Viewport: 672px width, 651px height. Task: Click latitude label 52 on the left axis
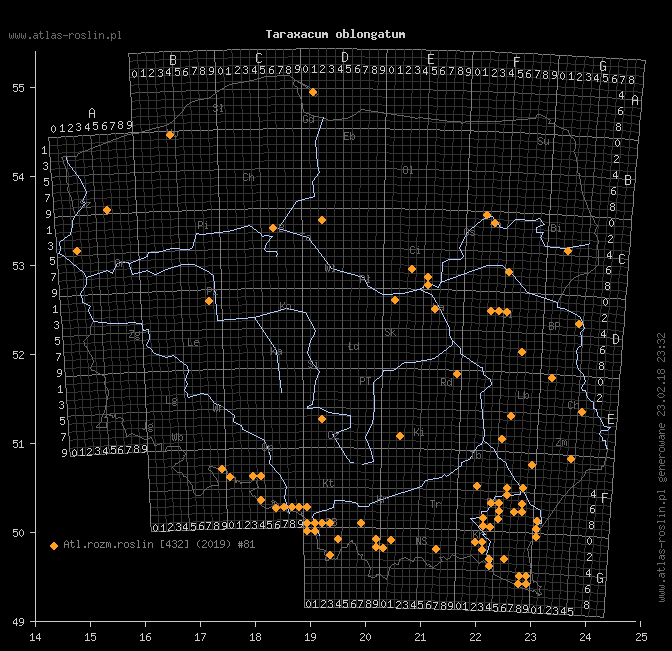point(18,355)
